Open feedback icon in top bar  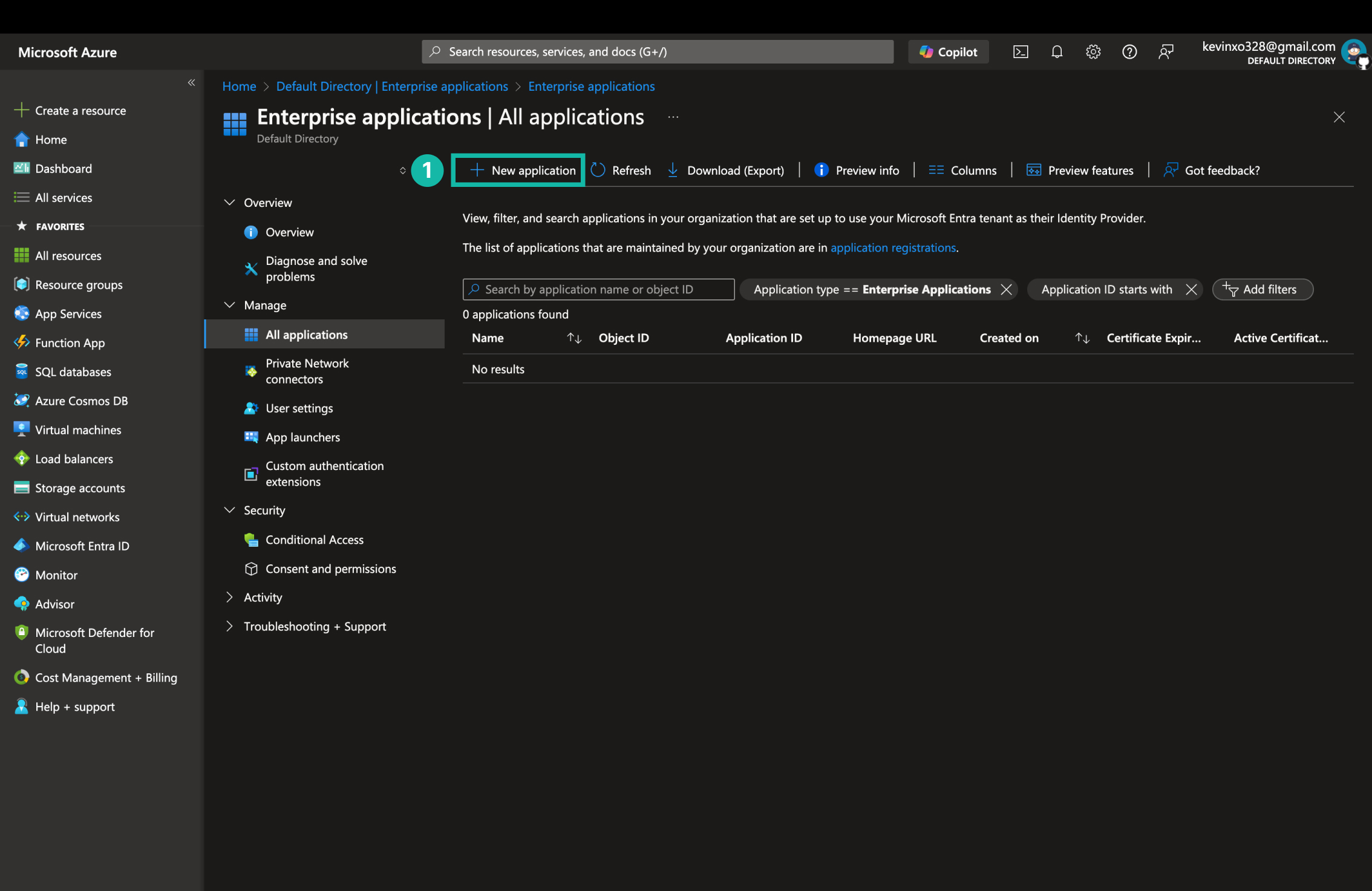click(x=1166, y=52)
